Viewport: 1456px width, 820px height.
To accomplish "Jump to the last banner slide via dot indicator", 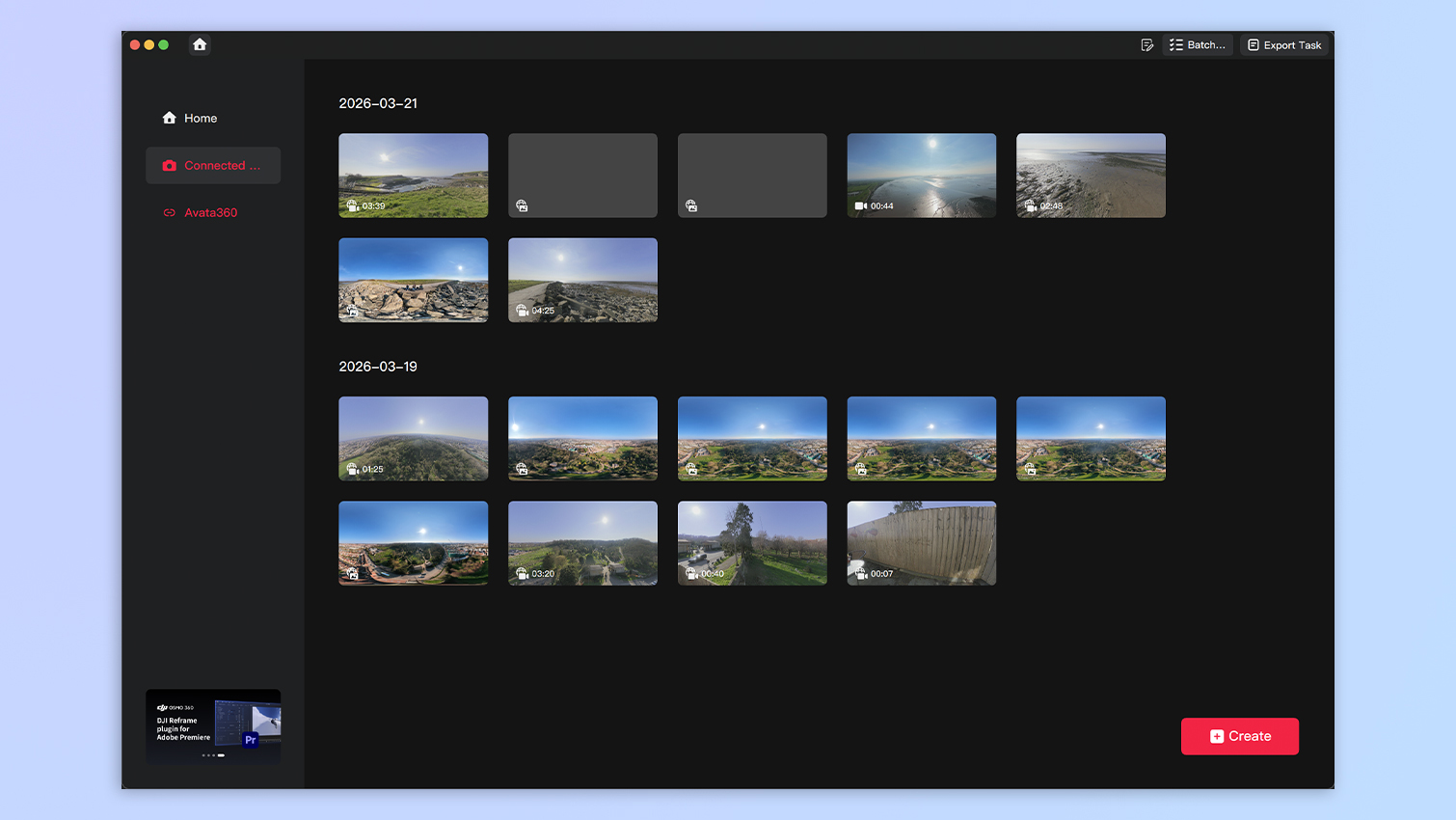I will (221, 756).
